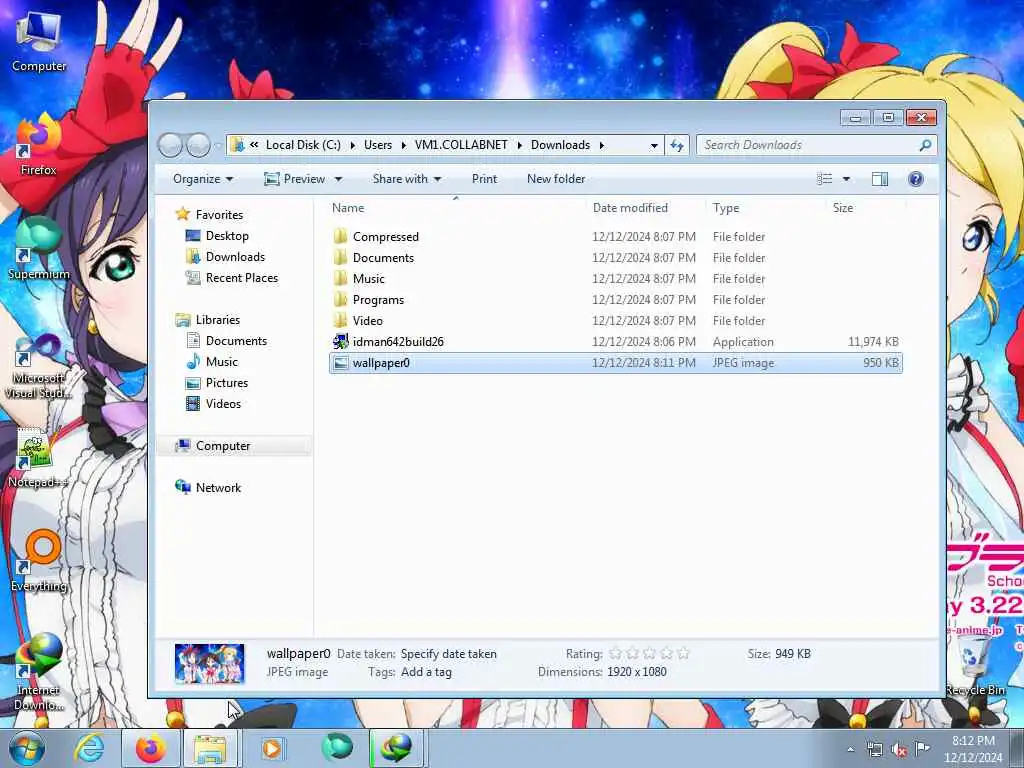
Task: Expand the arrow after Downloads breadcrumb
Action: click(x=601, y=145)
